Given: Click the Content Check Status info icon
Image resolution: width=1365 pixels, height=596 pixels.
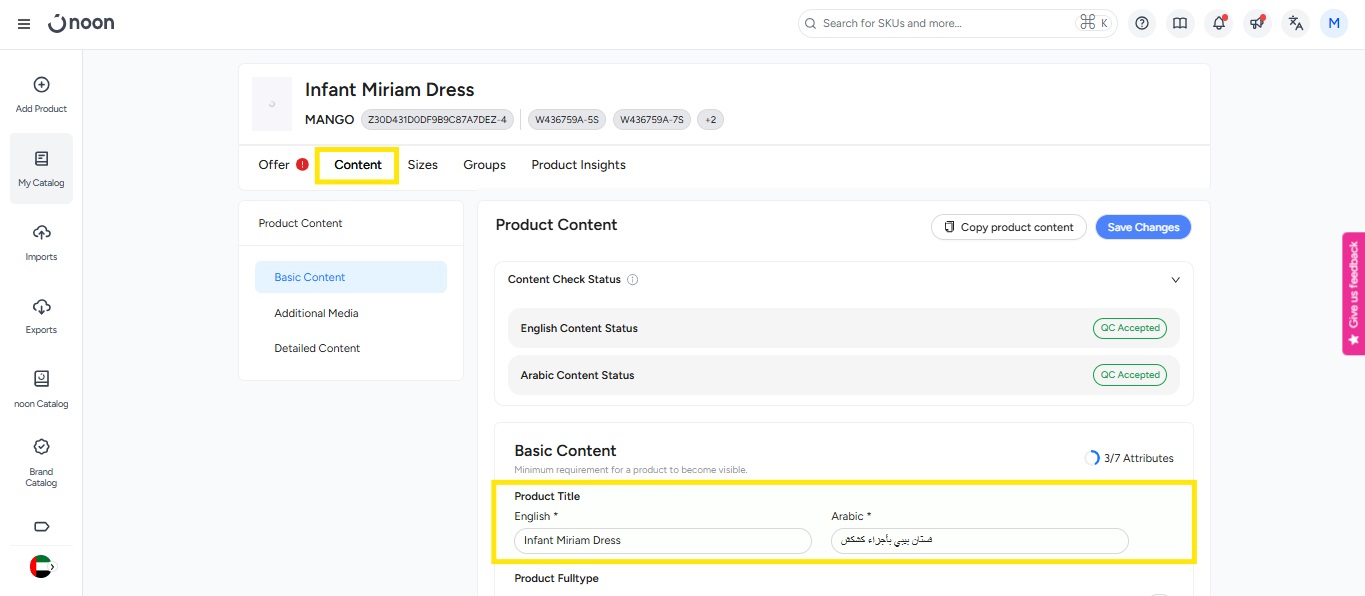Looking at the screenshot, I should tap(632, 280).
